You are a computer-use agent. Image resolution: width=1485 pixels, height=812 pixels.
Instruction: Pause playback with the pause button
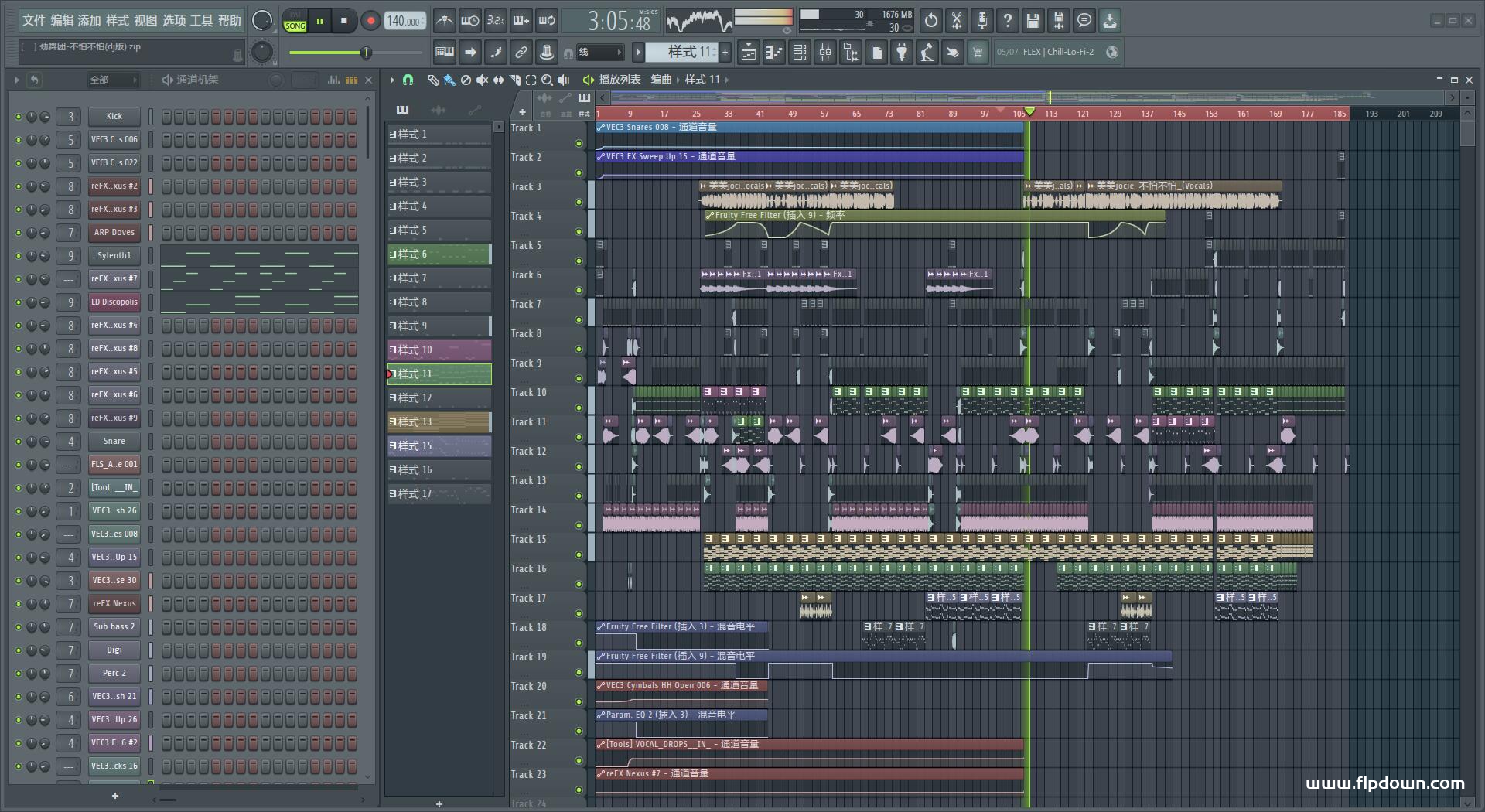(319, 21)
